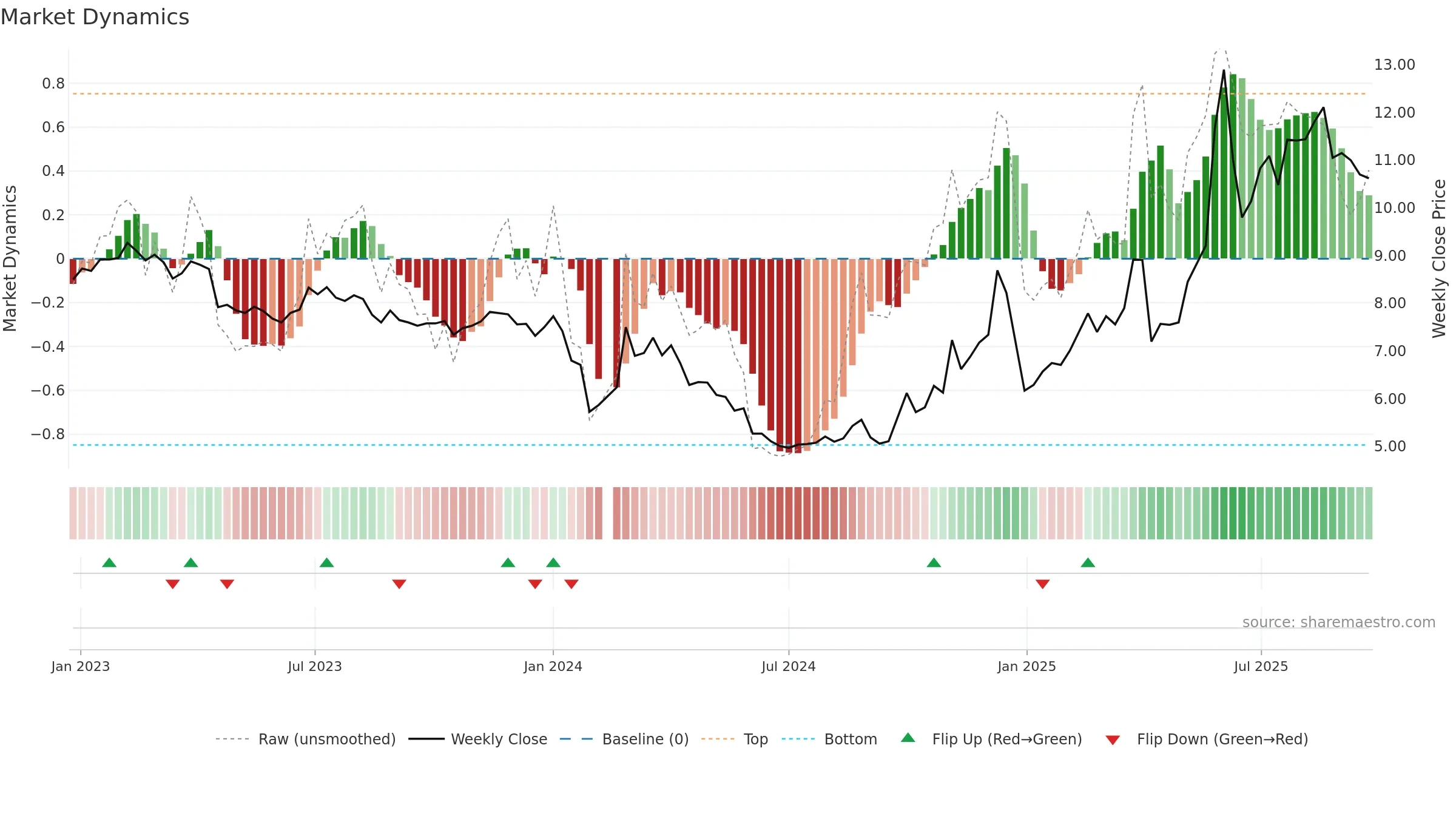Click the −0.2 left axis tick

[48, 303]
